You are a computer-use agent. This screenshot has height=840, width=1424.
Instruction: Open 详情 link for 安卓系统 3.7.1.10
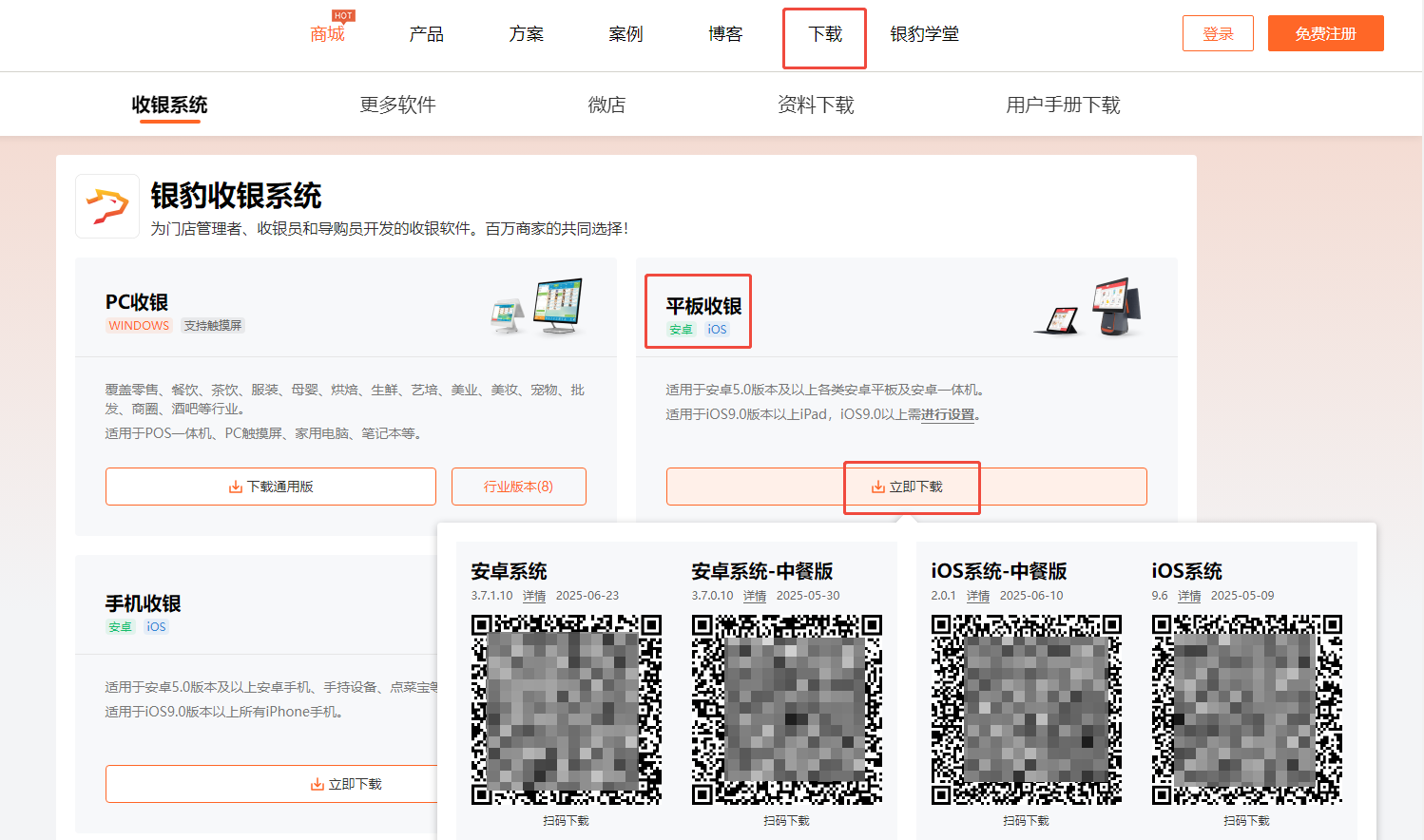click(534, 596)
